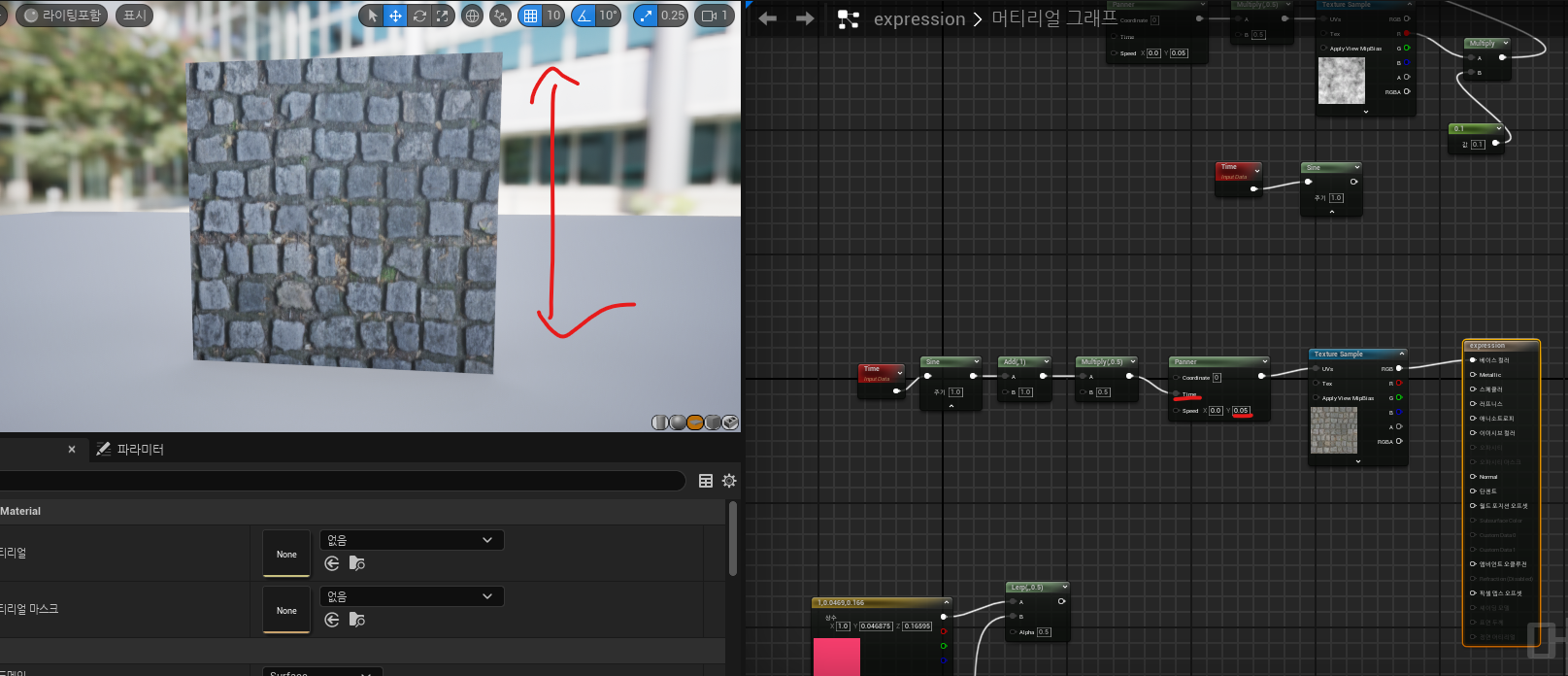Collapse the Material section header
Viewport: 1568px width, 676px height.
tap(362, 511)
